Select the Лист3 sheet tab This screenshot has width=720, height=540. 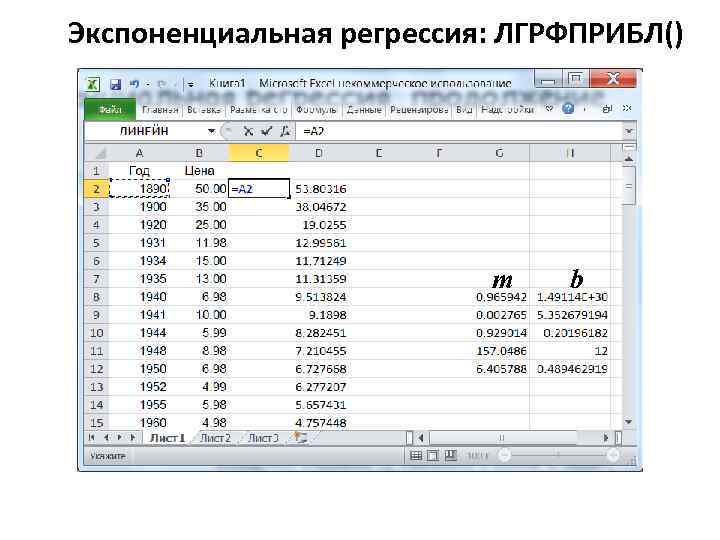pyautogui.click(x=263, y=438)
